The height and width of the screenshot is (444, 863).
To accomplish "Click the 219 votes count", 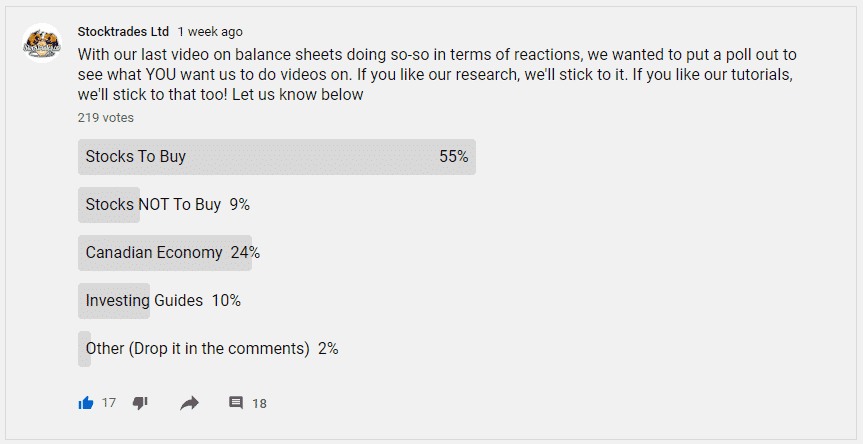I will tap(106, 118).
